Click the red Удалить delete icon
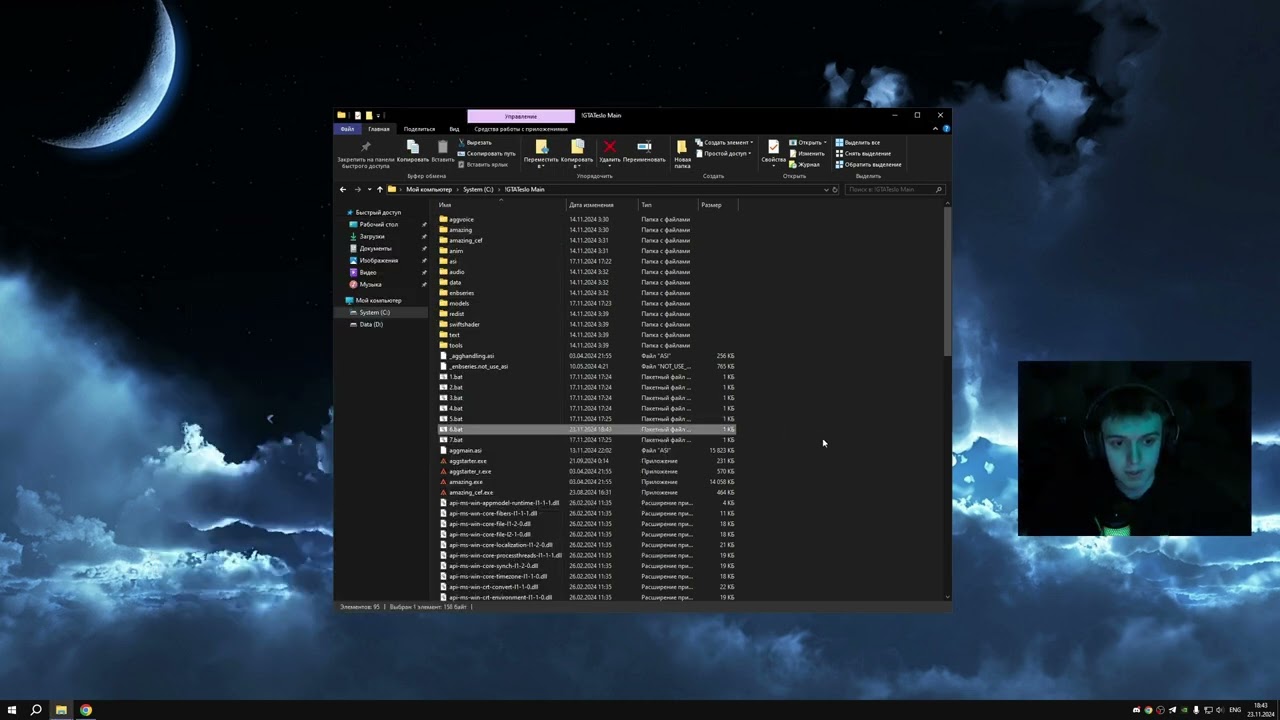This screenshot has height=720, width=1280. point(609,147)
